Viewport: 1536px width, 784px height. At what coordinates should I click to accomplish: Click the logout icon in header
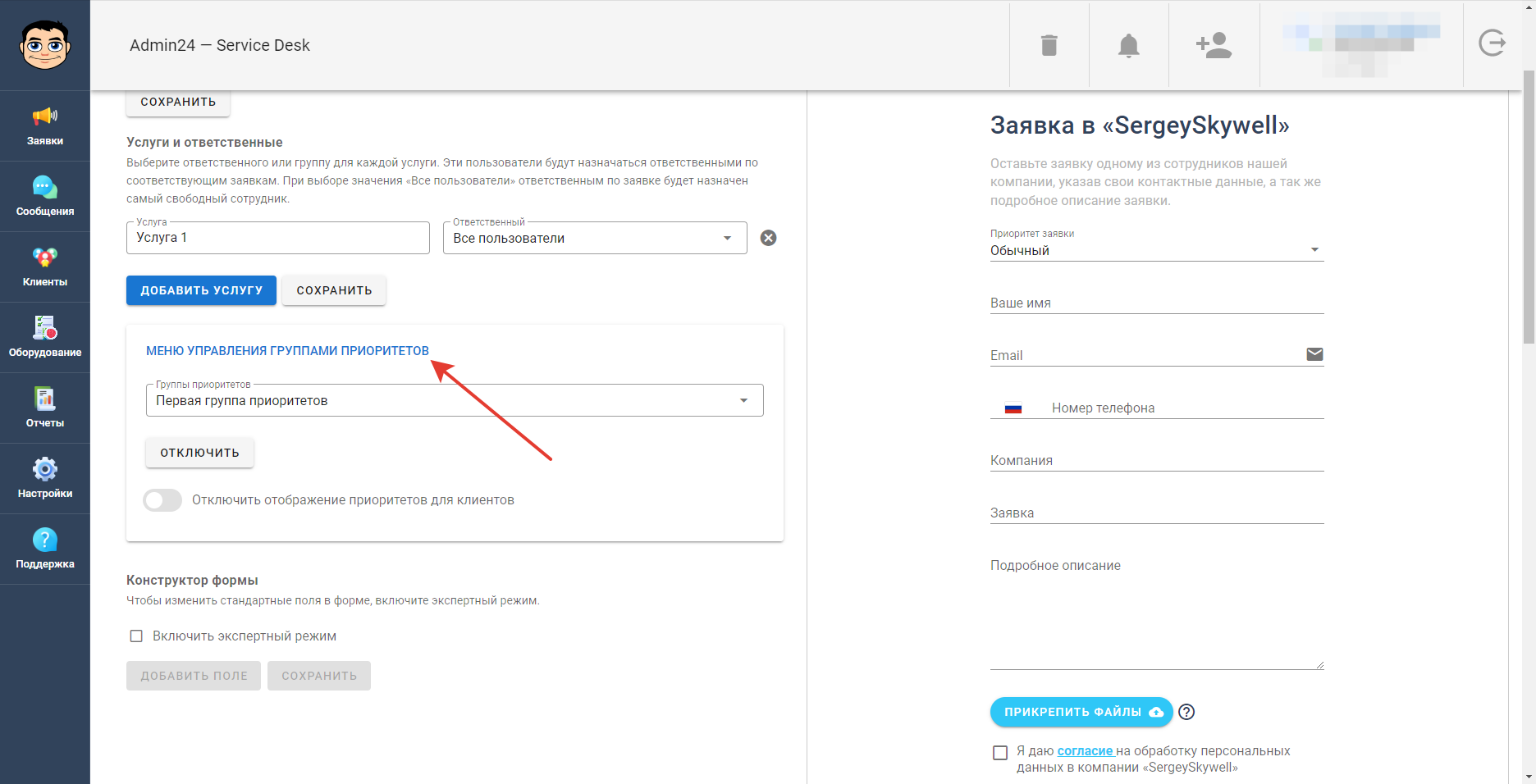point(1492,43)
